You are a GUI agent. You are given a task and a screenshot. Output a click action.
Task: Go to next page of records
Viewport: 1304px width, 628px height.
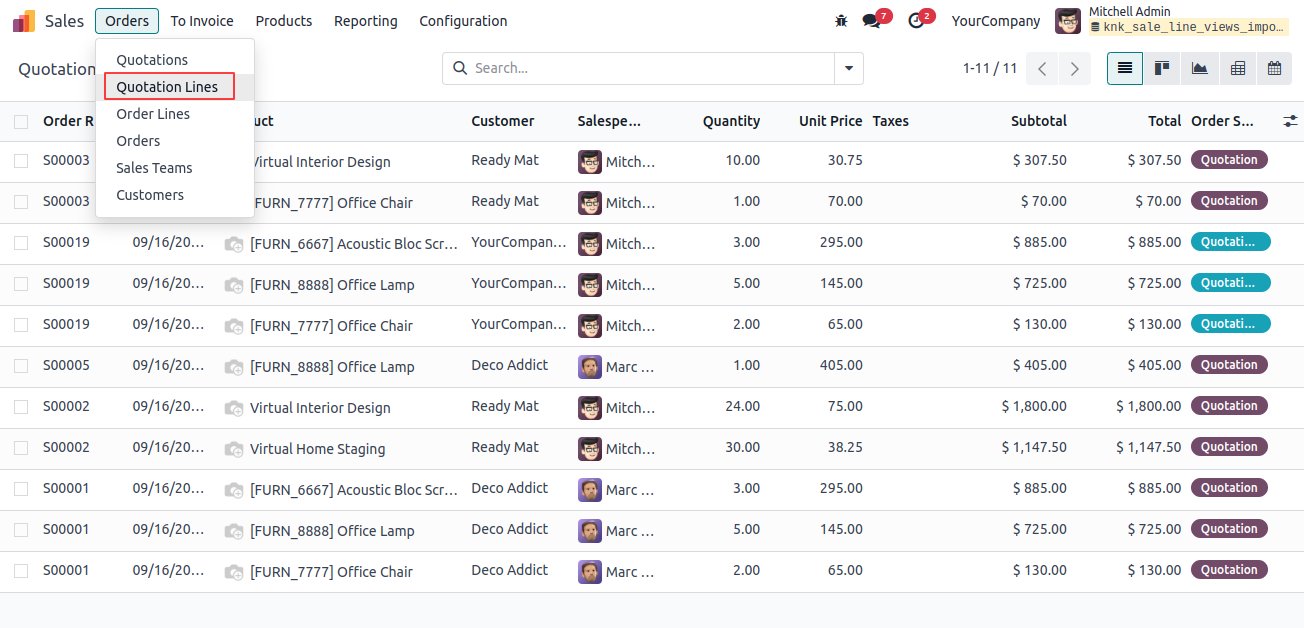1074,69
